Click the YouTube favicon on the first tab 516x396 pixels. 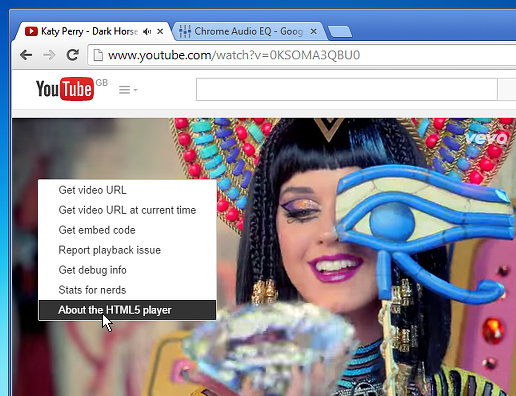point(31,31)
